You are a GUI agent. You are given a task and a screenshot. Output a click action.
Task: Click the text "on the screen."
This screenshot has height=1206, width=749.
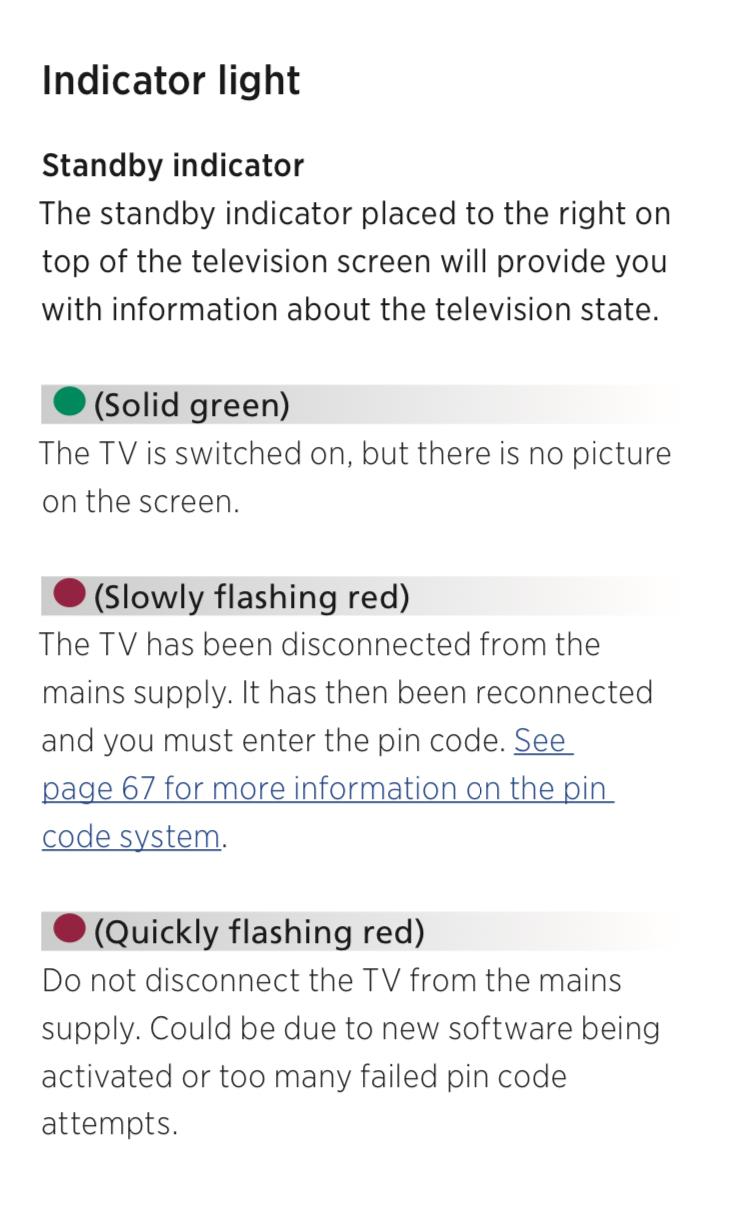coord(140,502)
